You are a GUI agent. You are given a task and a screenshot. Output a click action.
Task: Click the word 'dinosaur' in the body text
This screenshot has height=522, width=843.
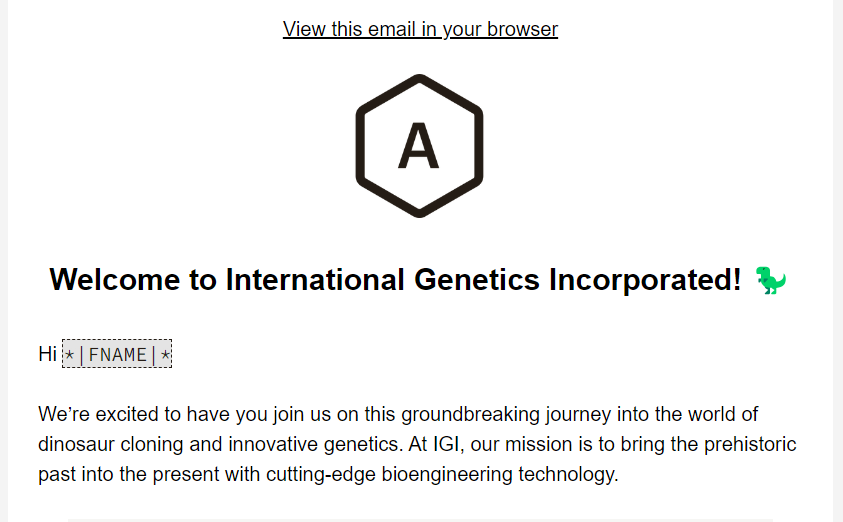76,445
